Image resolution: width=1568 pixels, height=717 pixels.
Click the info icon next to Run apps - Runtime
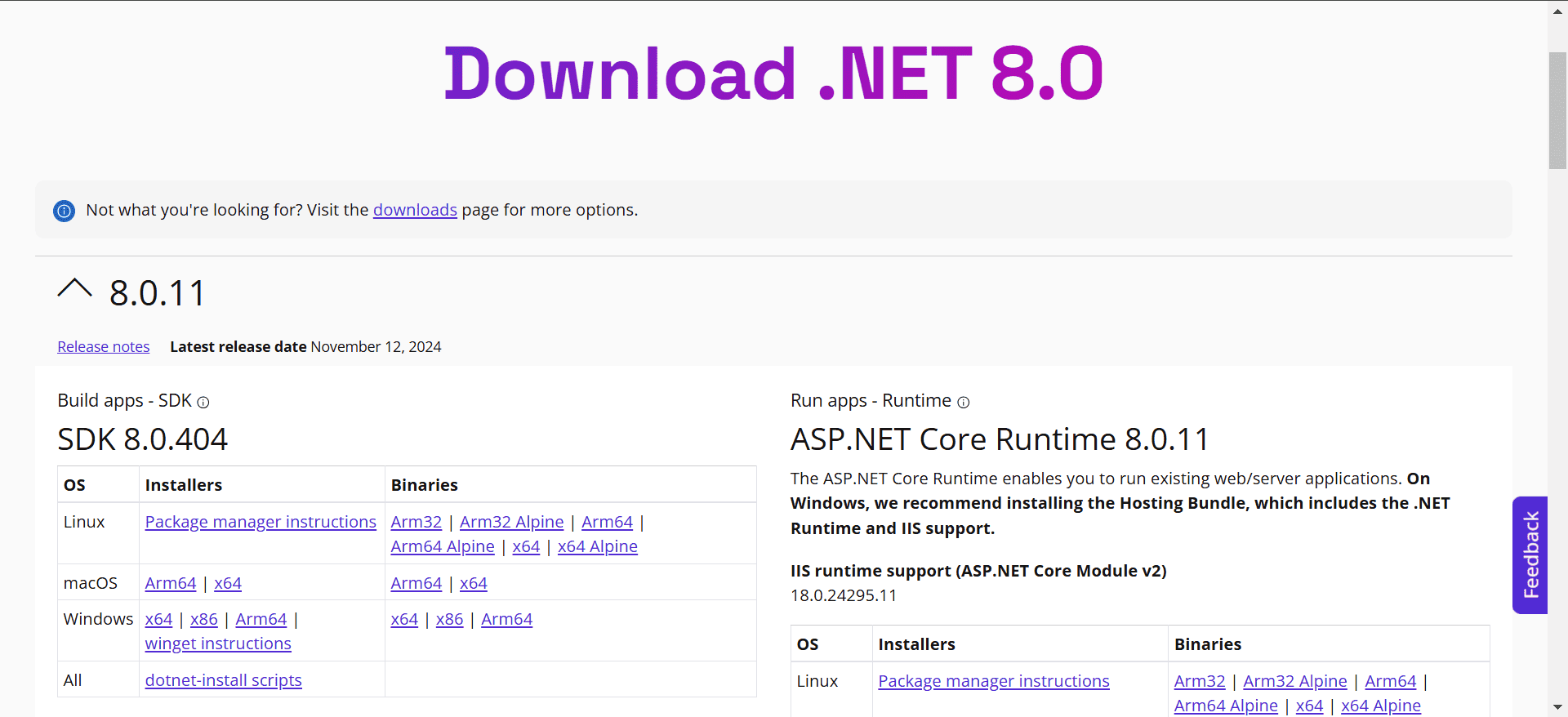click(x=964, y=403)
